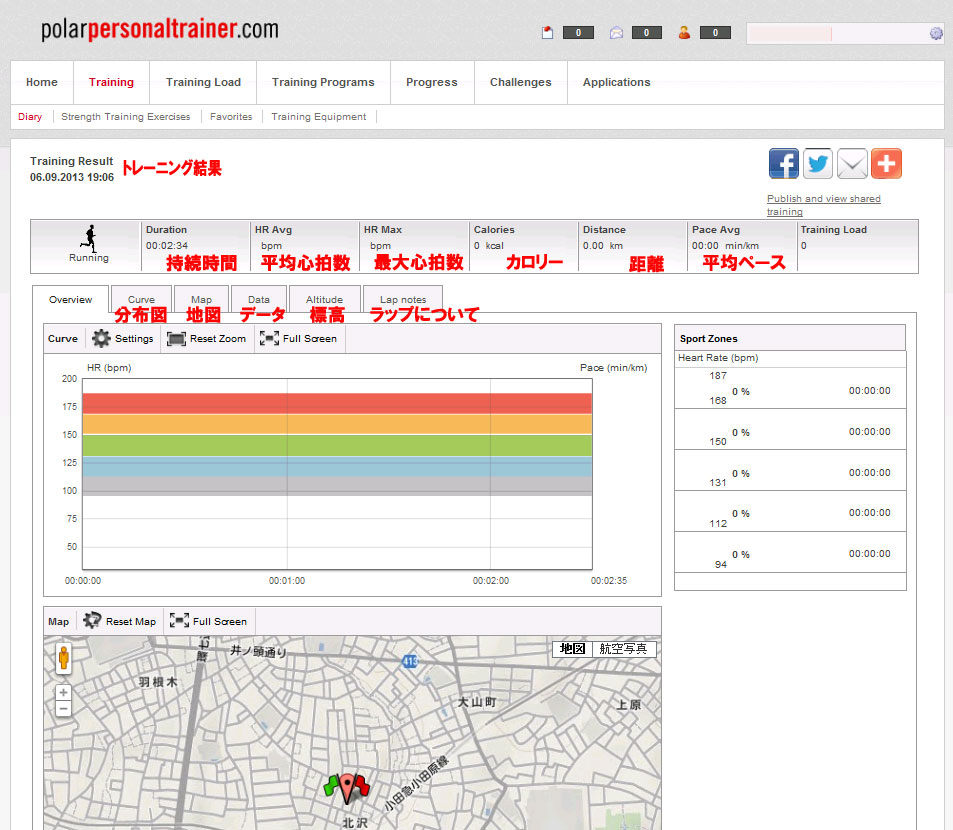Viewport: 953px width, 830px height.
Task: Go to Training Programs section
Action: 323,82
